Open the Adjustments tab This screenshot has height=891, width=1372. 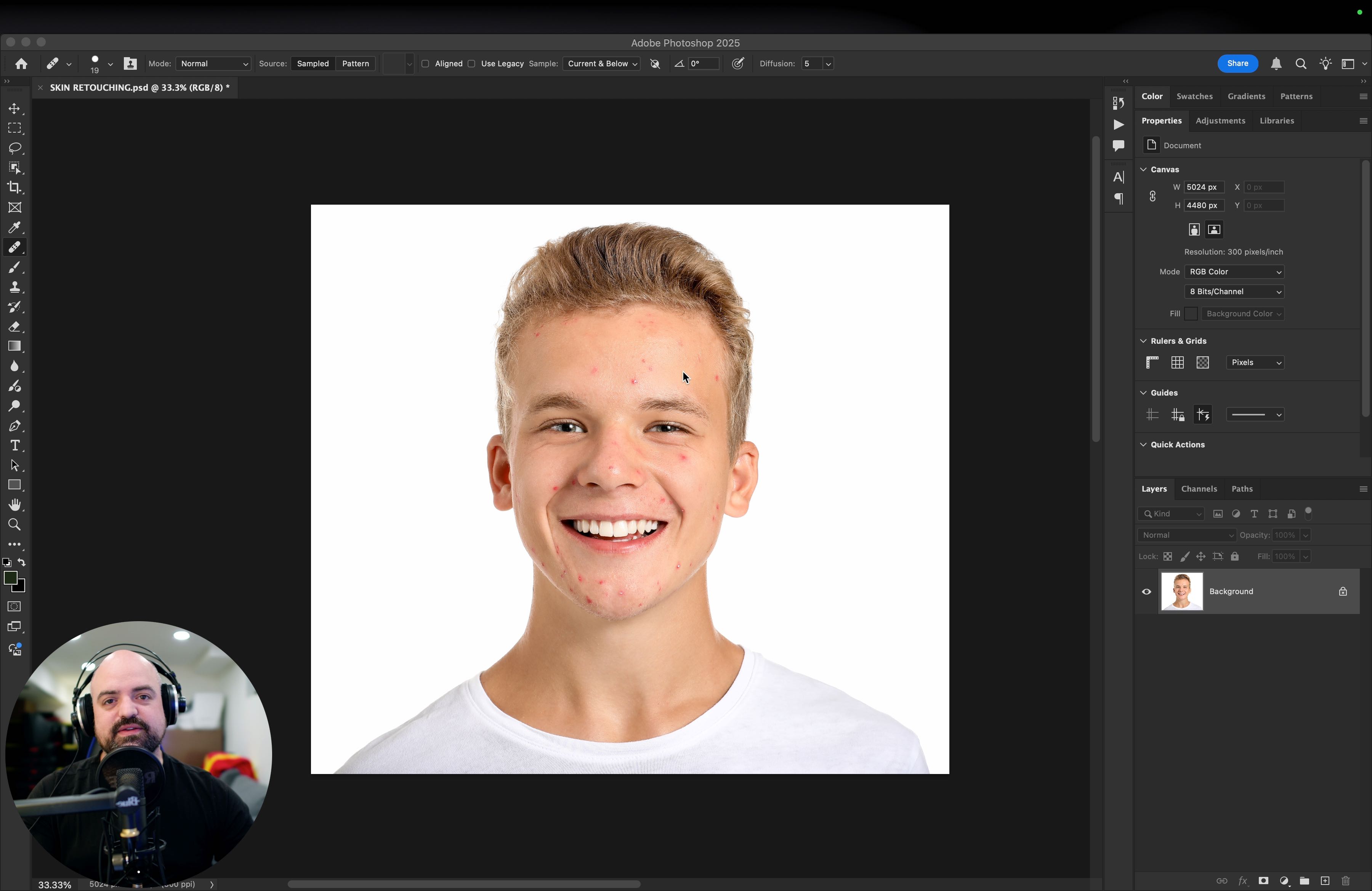[1220, 120]
